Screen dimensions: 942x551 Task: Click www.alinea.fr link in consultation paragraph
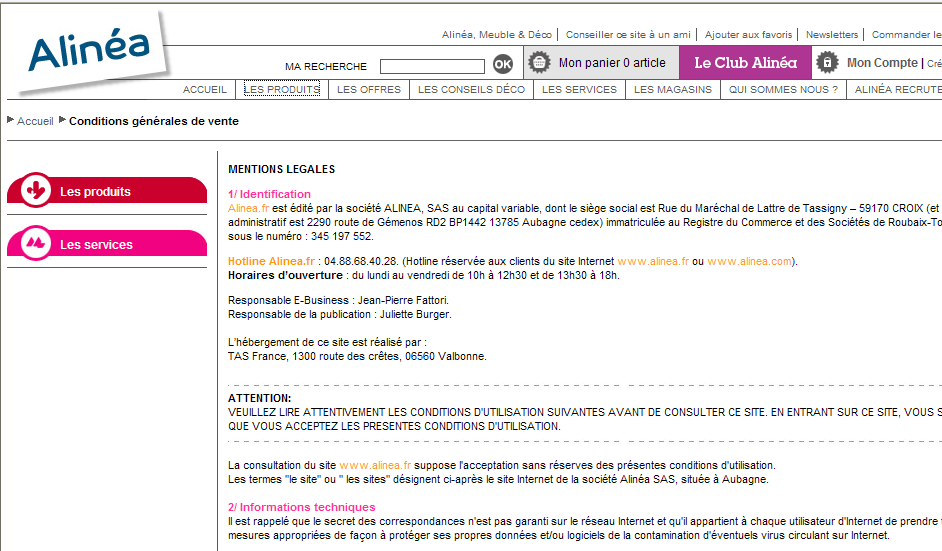(x=375, y=465)
